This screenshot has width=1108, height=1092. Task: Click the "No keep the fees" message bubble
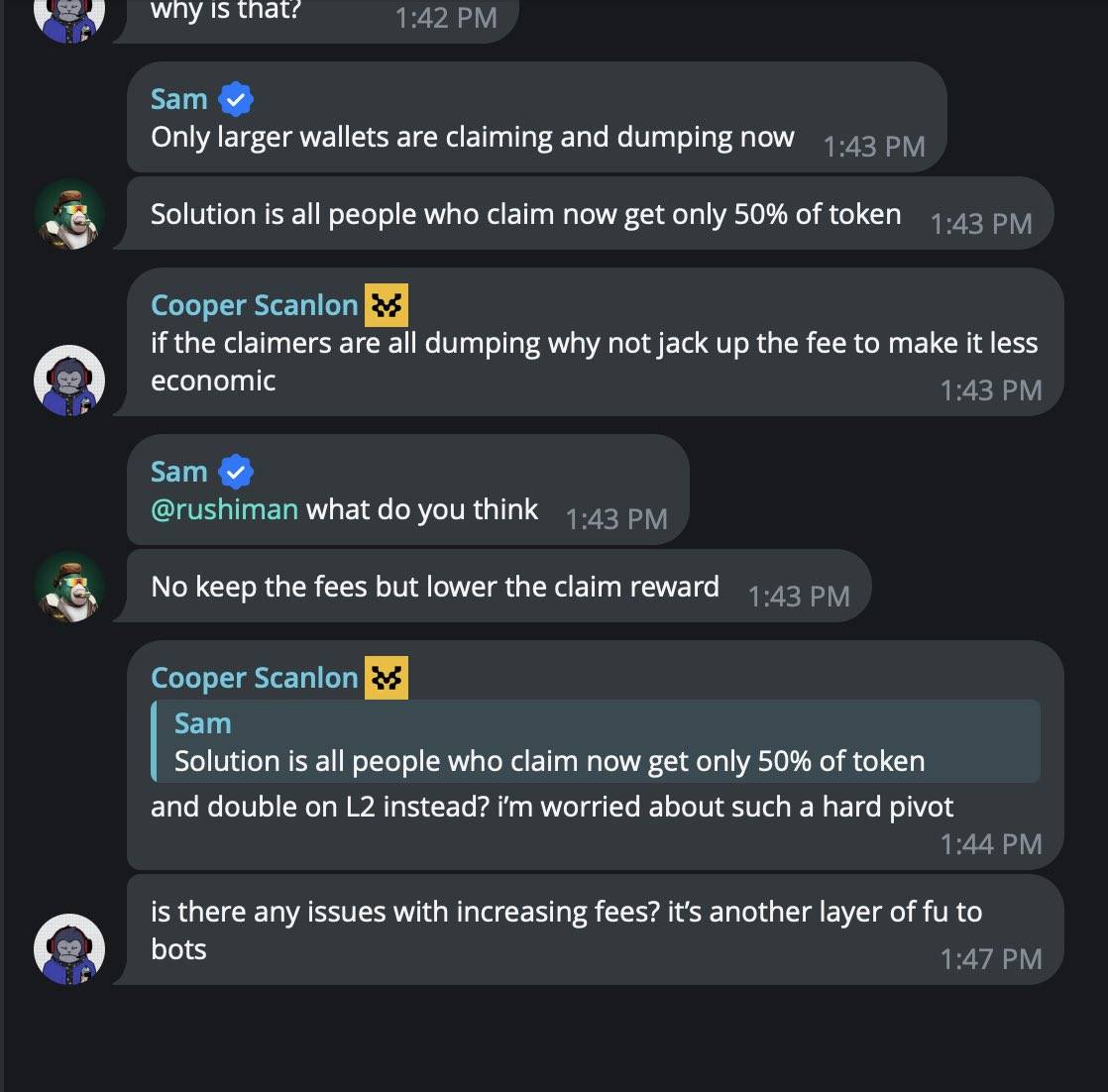[435, 587]
